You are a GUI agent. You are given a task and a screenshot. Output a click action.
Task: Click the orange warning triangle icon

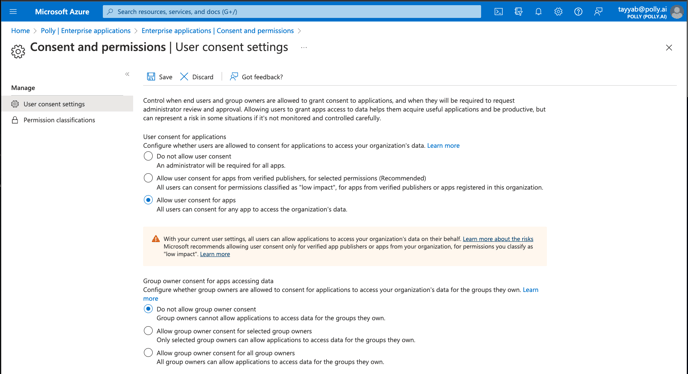coord(156,239)
